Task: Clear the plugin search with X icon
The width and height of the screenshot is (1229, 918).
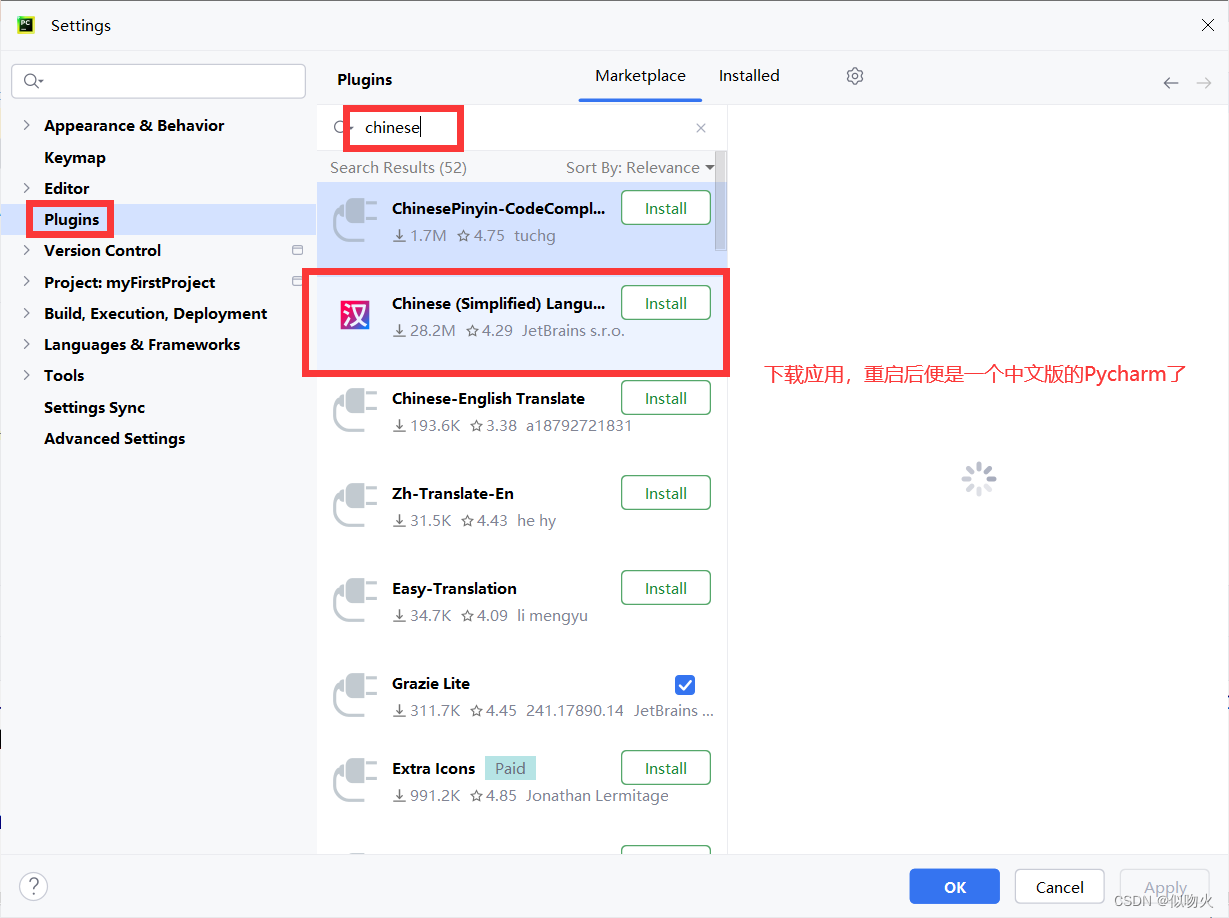Action: point(701,128)
